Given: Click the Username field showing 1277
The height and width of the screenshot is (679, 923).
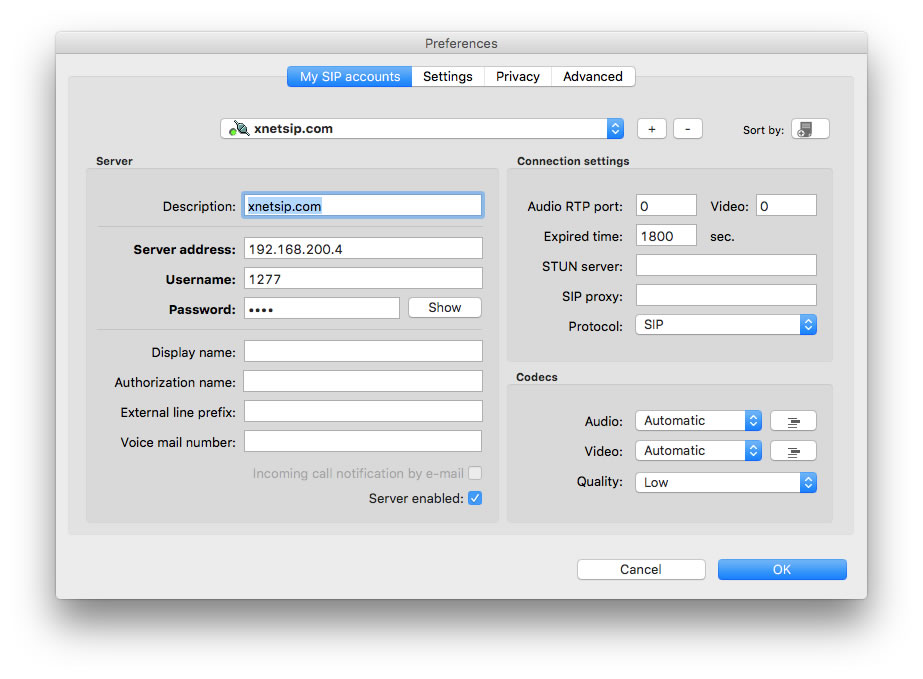Looking at the screenshot, I should 363,279.
